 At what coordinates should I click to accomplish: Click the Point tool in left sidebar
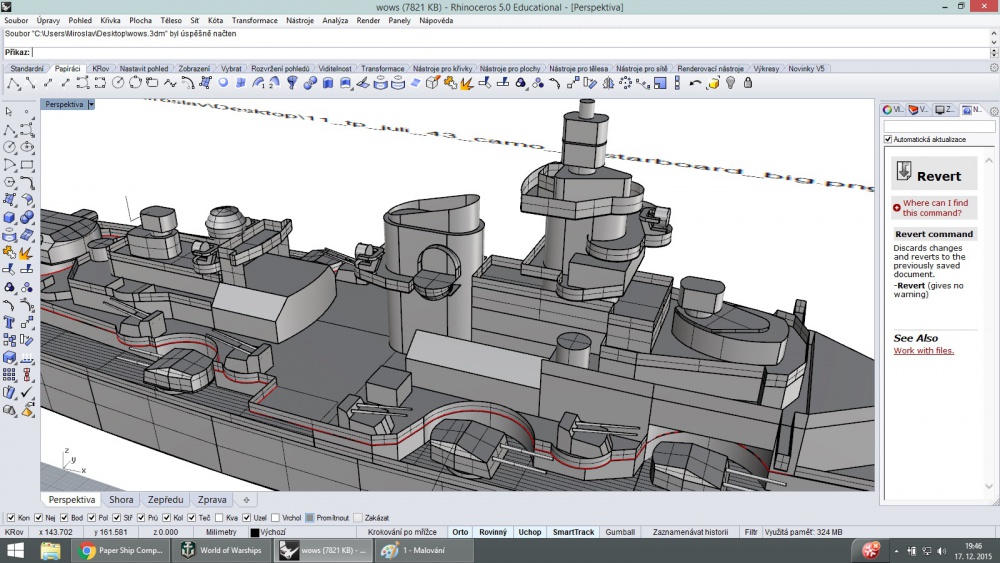(x=27, y=112)
